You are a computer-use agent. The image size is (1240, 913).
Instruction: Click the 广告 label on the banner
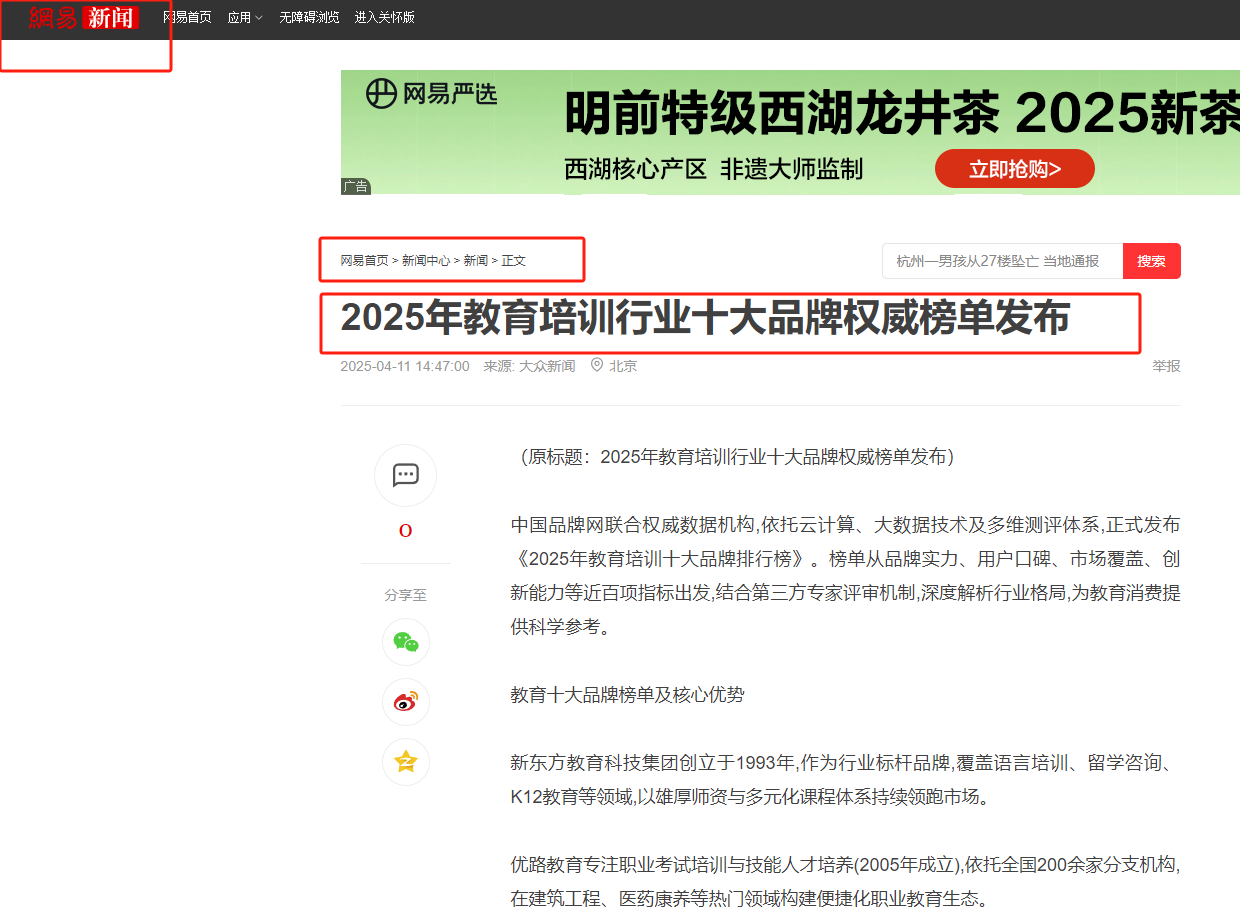(x=355, y=186)
